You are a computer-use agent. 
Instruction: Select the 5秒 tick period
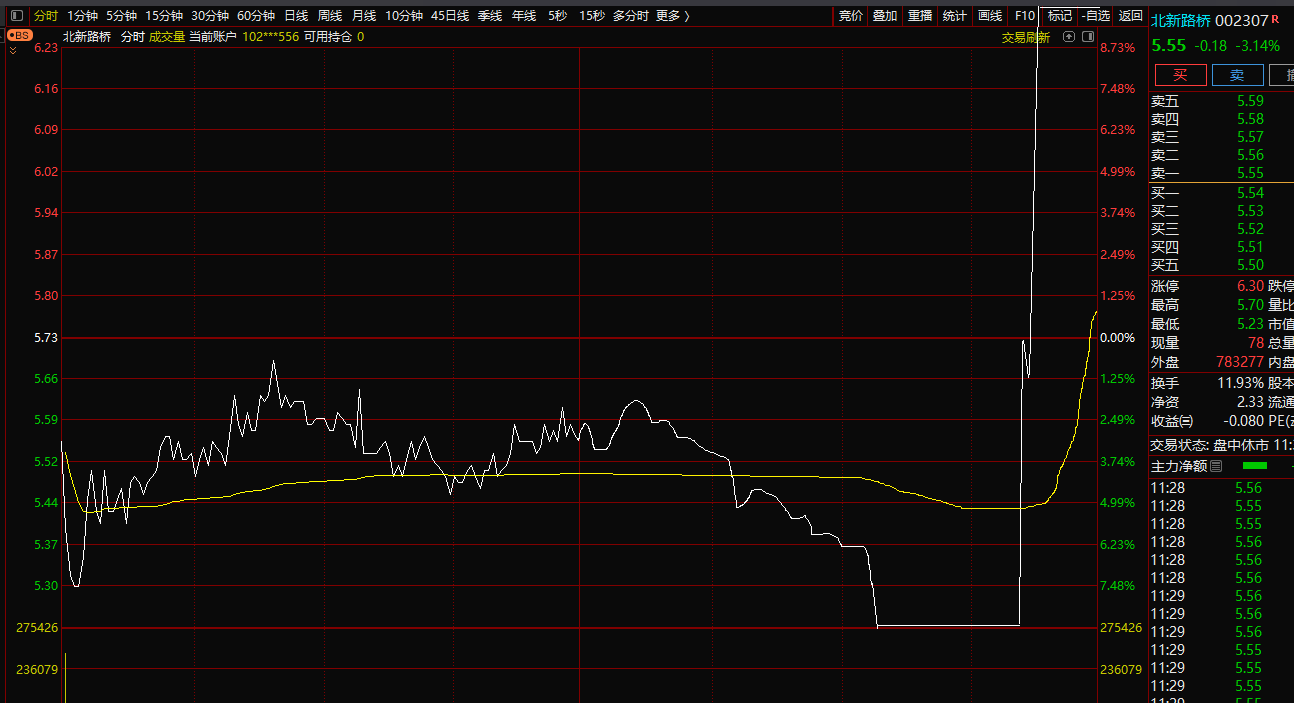(557, 16)
